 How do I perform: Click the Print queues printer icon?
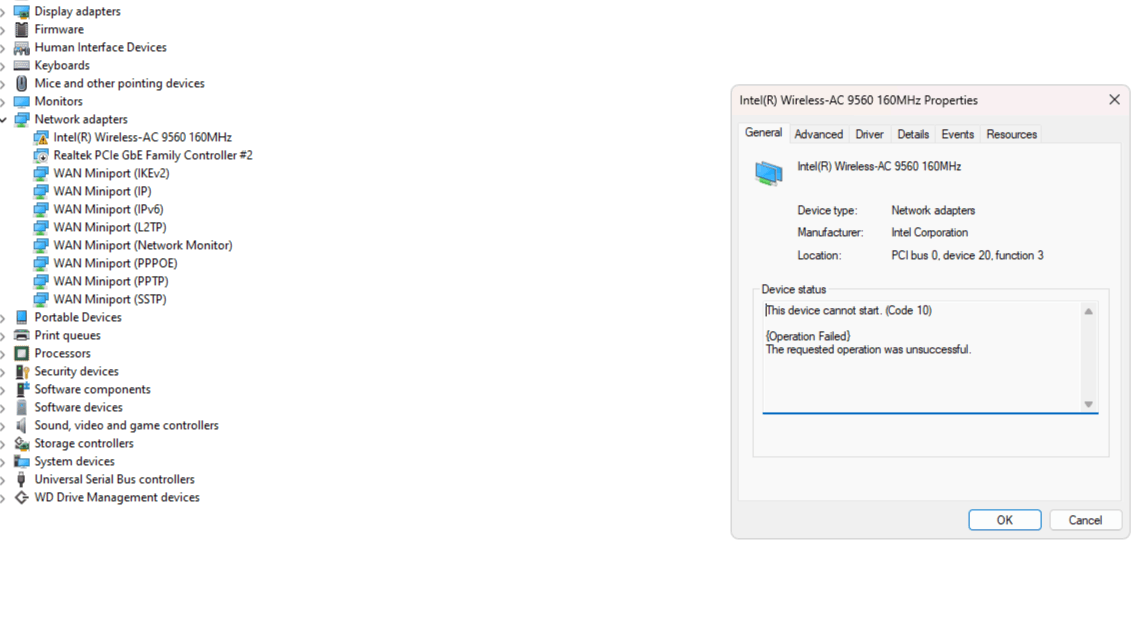pyautogui.click(x=22, y=335)
